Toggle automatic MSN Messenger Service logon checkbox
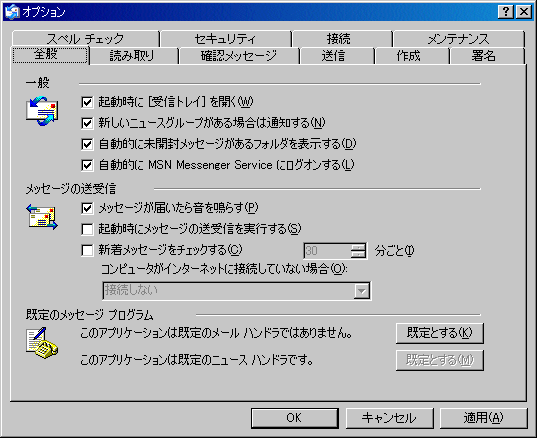The image size is (537, 438). pos(87,165)
